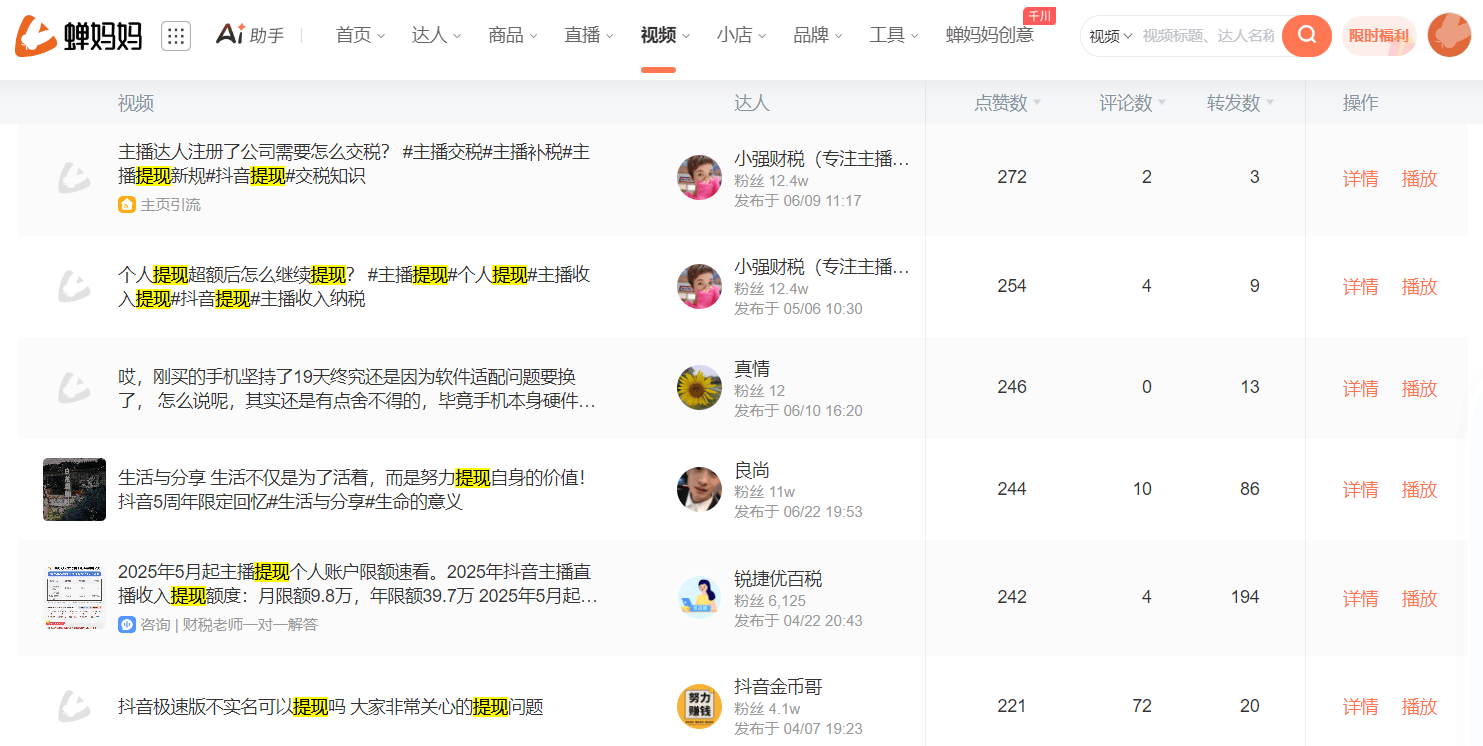This screenshot has height=746, width=1483.
Task: Open thumbnail of 2025年5月起主播提现 video
Action: [74, 597]
